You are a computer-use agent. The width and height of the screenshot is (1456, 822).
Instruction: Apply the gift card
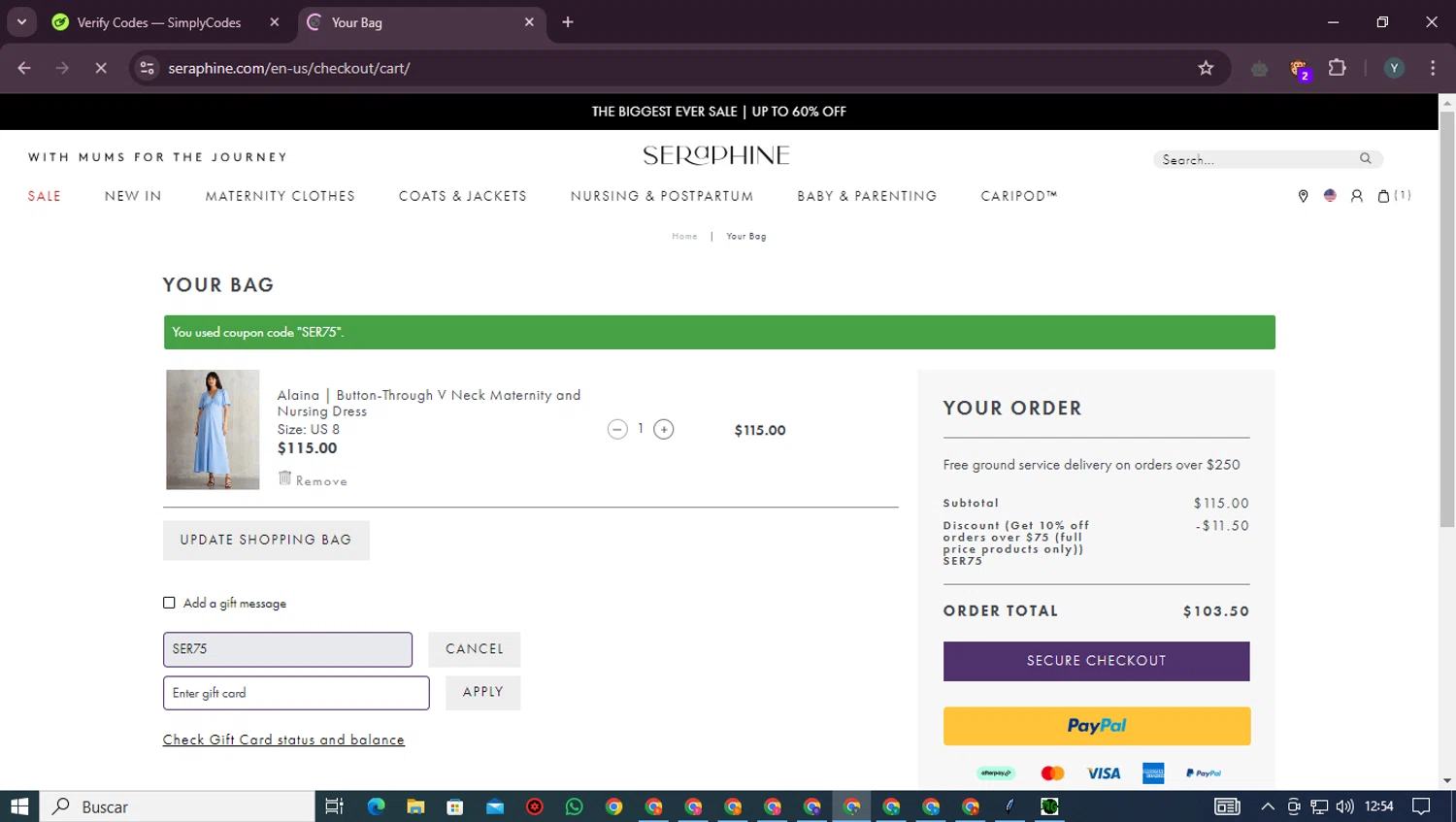point(483,692)
